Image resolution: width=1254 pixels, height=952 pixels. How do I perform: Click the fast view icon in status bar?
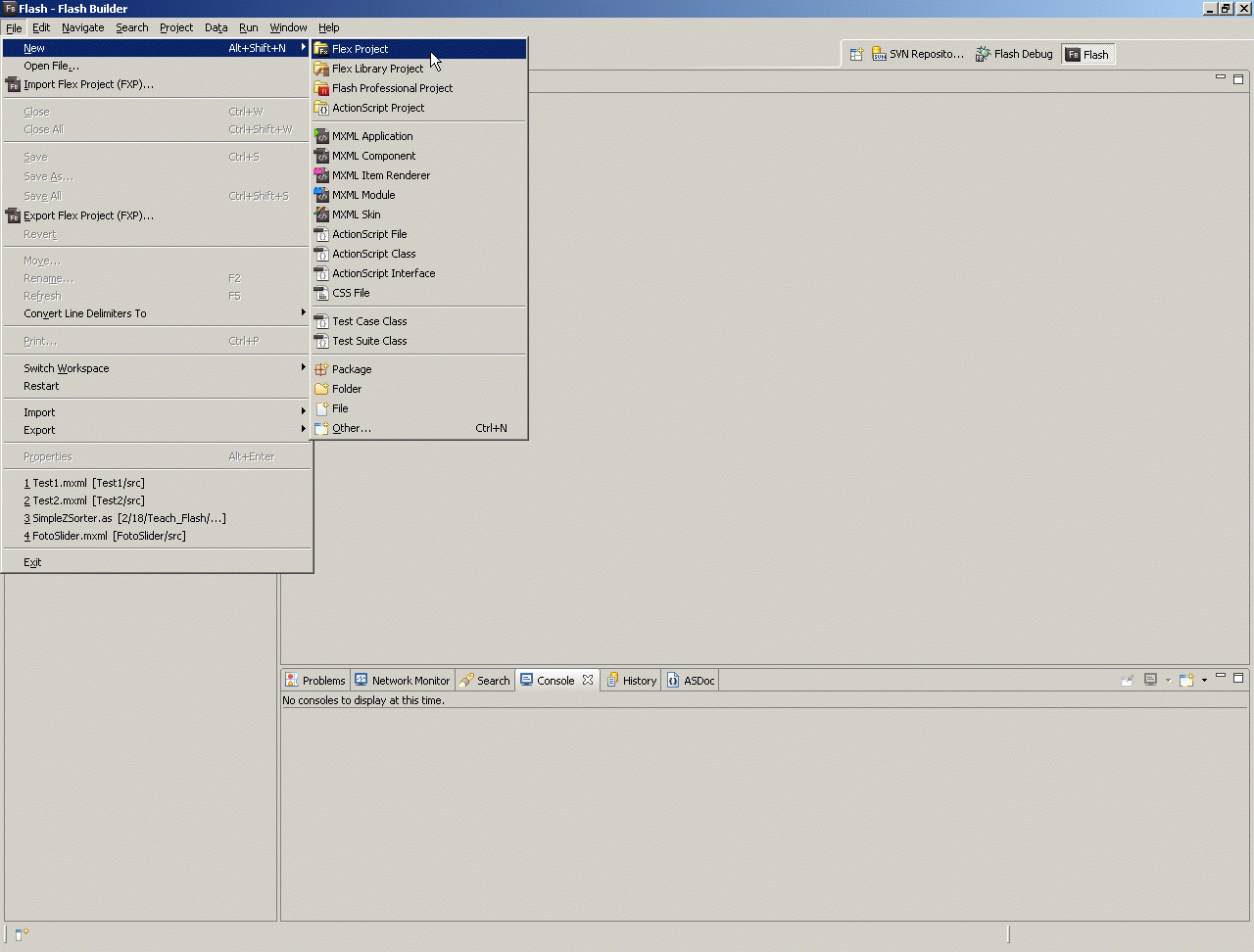click(x=23, y=934)
